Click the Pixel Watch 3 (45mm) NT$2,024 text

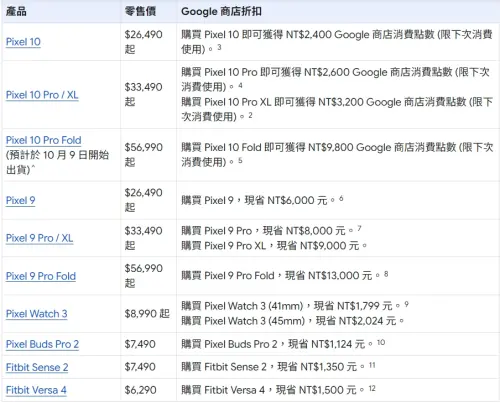point(293,321)
